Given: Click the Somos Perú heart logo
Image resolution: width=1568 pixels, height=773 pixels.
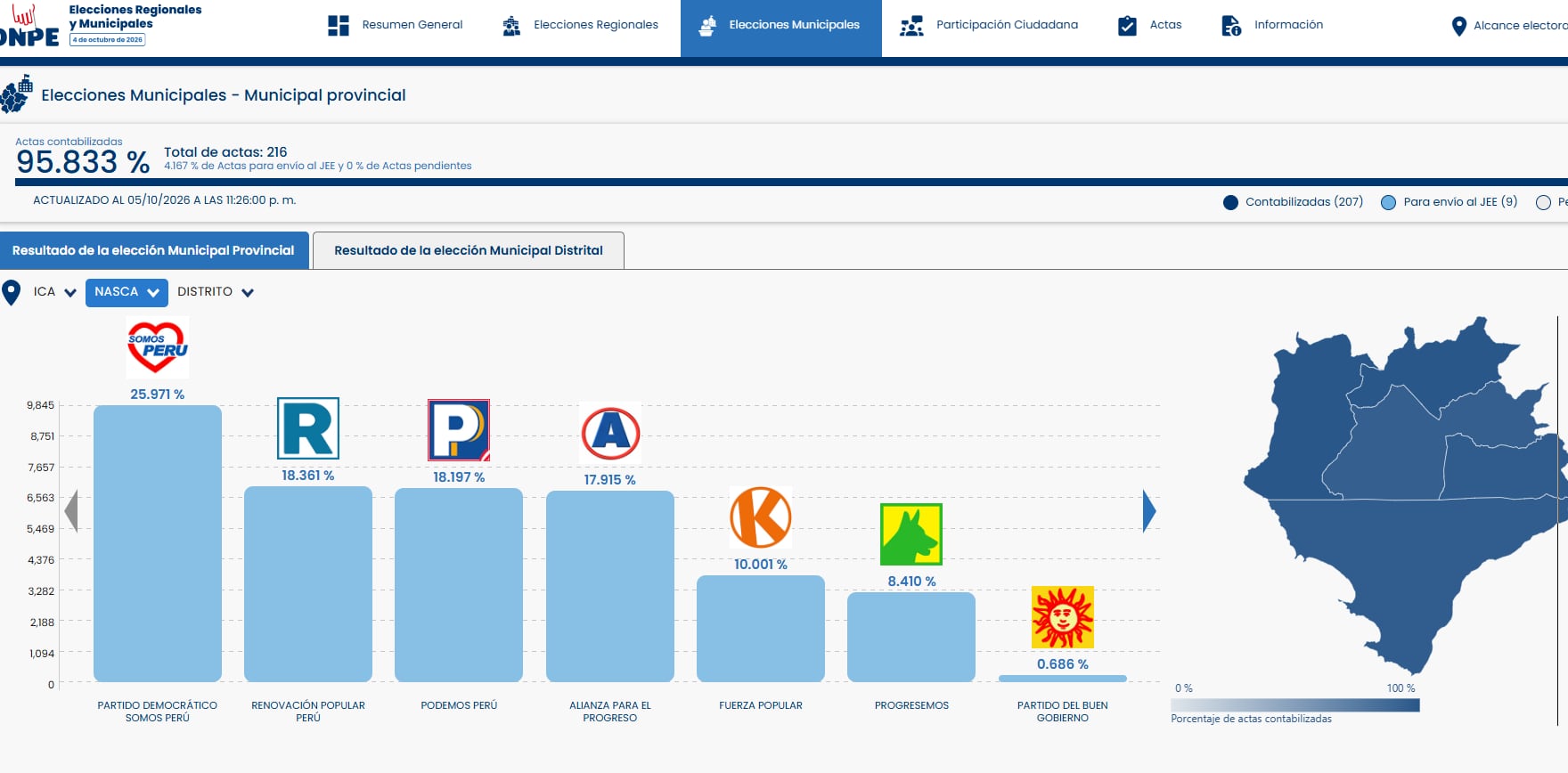Looking at the screenshot, I should coord(158,347).
